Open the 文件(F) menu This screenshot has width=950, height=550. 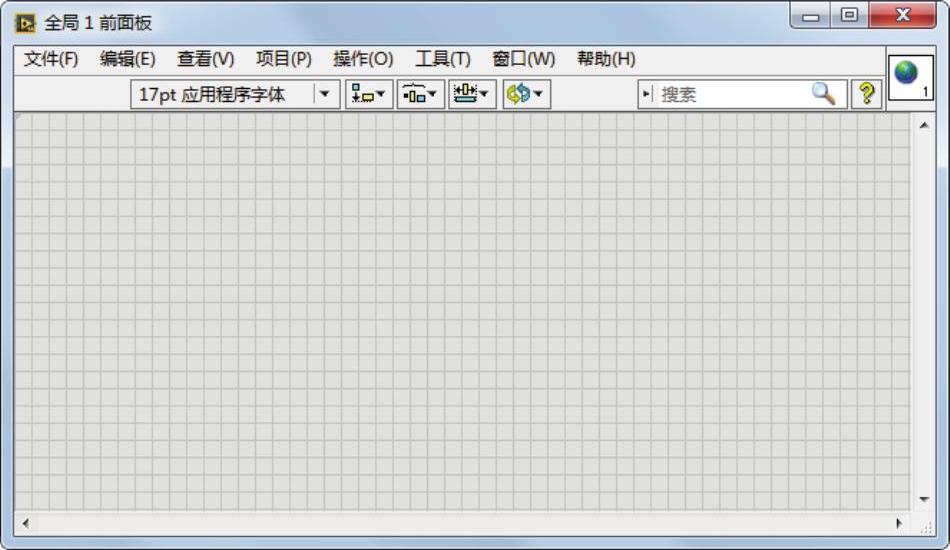pyautogui.click(x=51, y=59)
